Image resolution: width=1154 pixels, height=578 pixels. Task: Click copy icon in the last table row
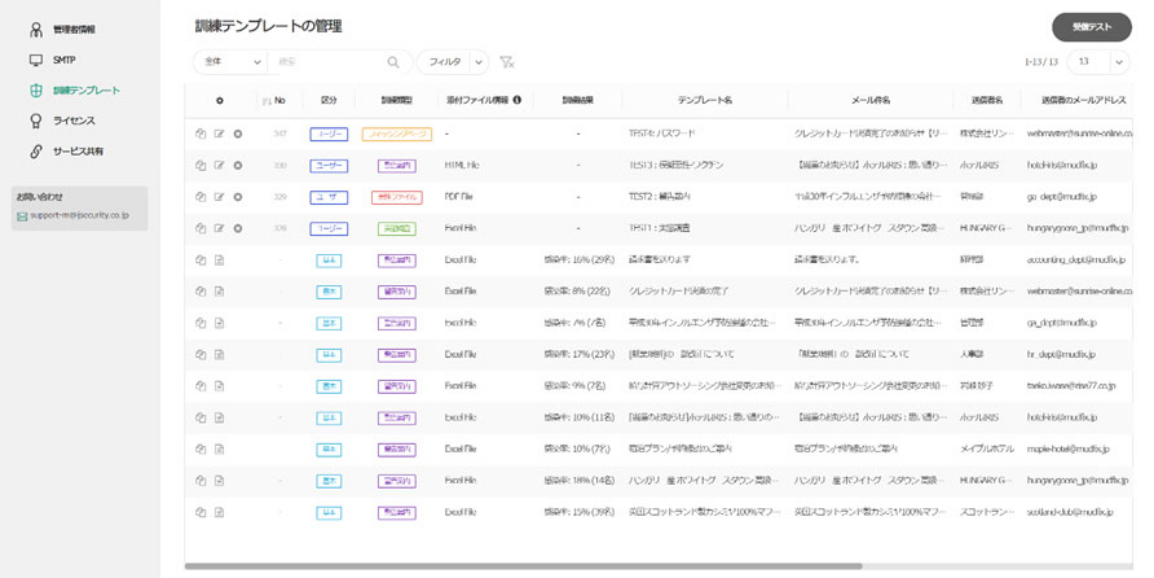click(x=200, y=511)
